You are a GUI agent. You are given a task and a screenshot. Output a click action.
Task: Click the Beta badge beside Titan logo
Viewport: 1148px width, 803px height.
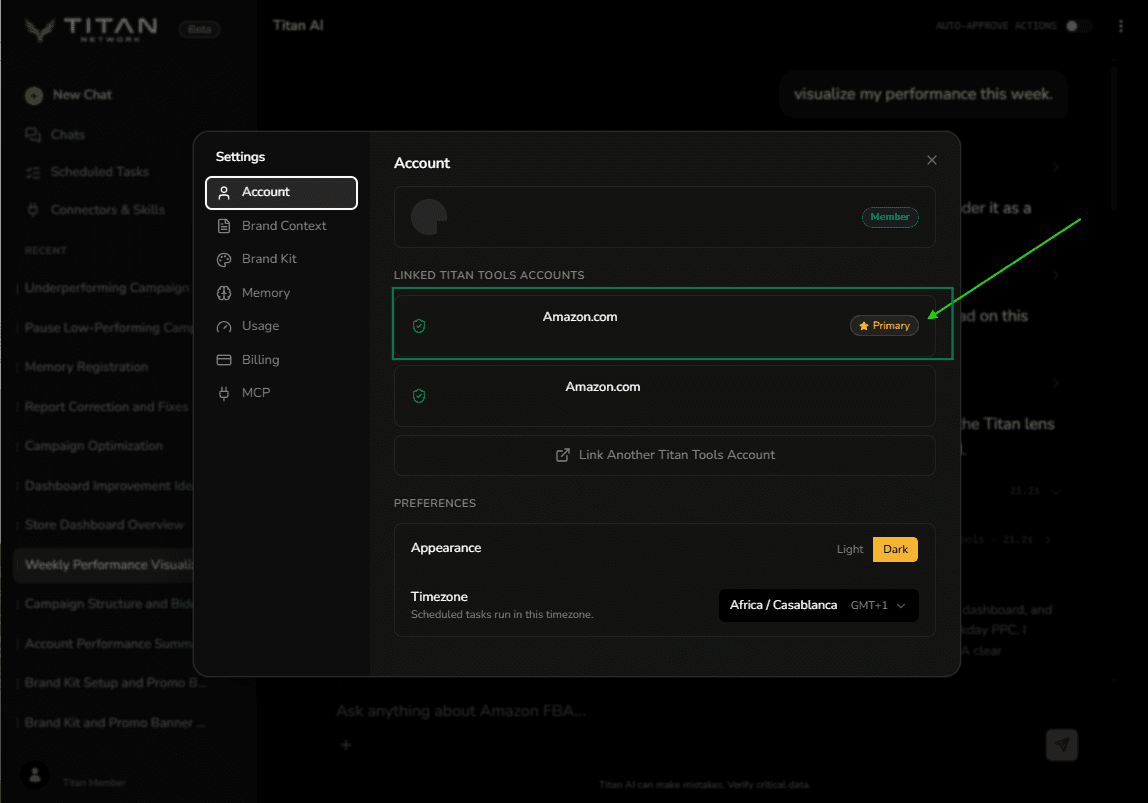click(x=199, y=29)
